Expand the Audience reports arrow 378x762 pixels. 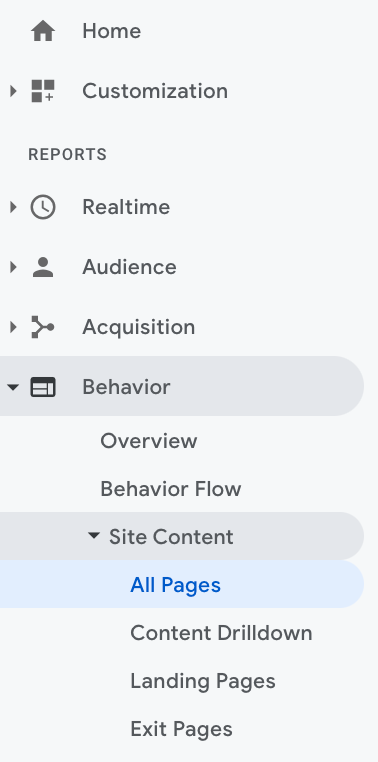tap(13, 267)
